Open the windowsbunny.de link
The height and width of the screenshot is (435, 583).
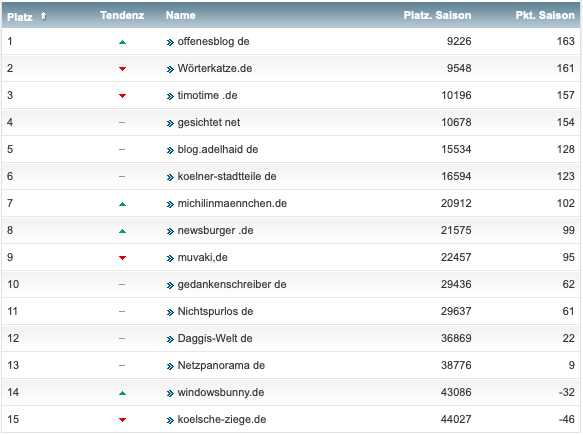[x=221, y=392]
